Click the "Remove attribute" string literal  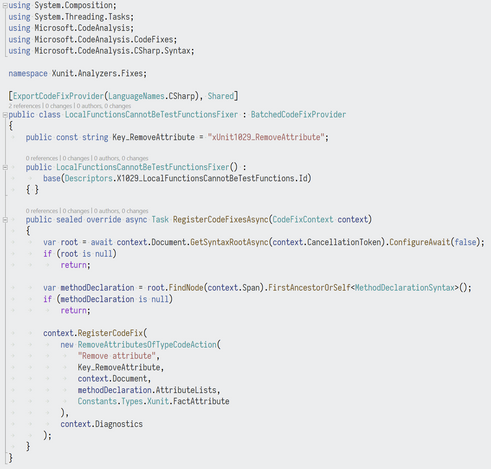[x=117, y=356]
